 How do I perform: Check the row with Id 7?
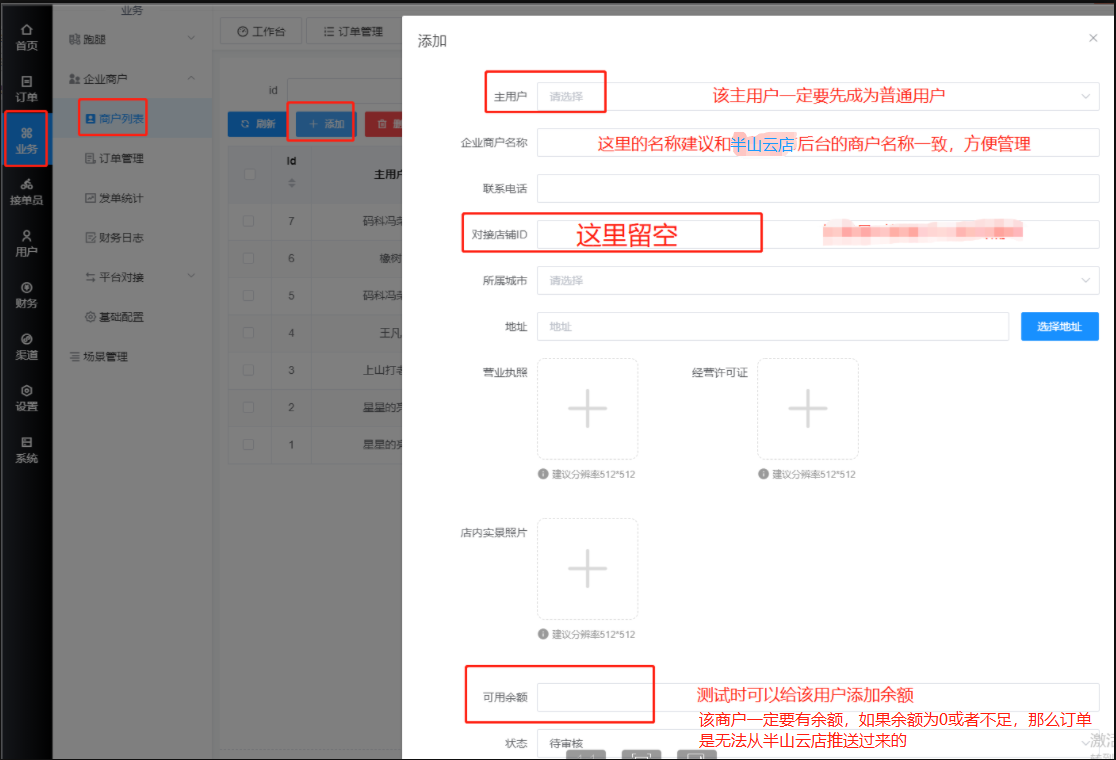click(x=248, y=221)
